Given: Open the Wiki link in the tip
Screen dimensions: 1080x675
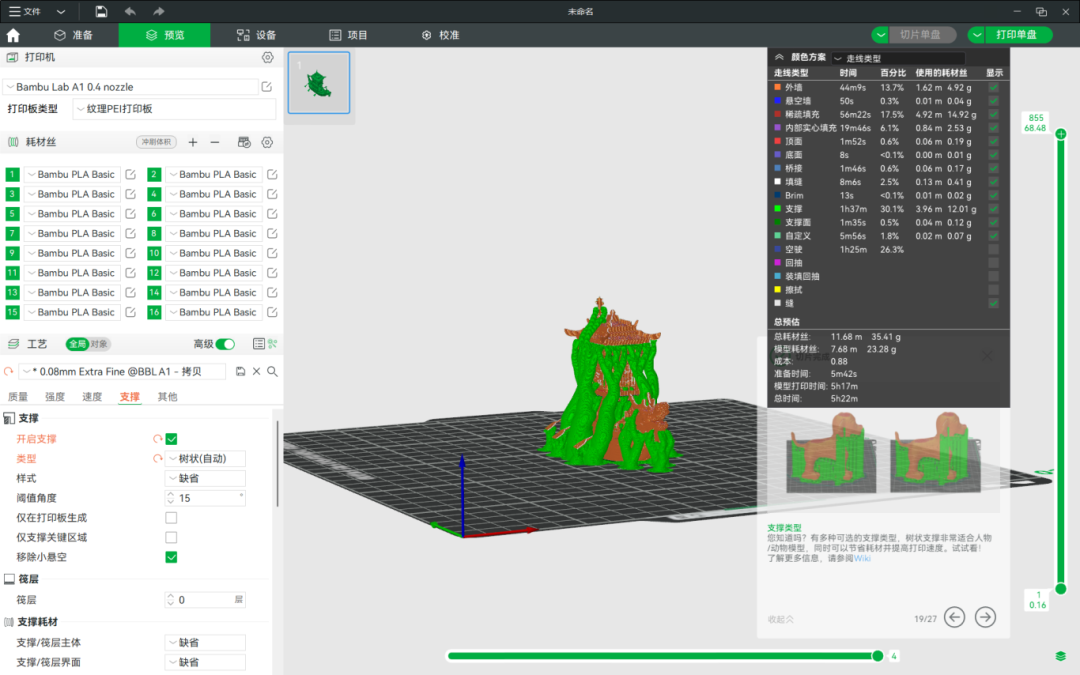Looking at the screenshot, I should 862,559.
